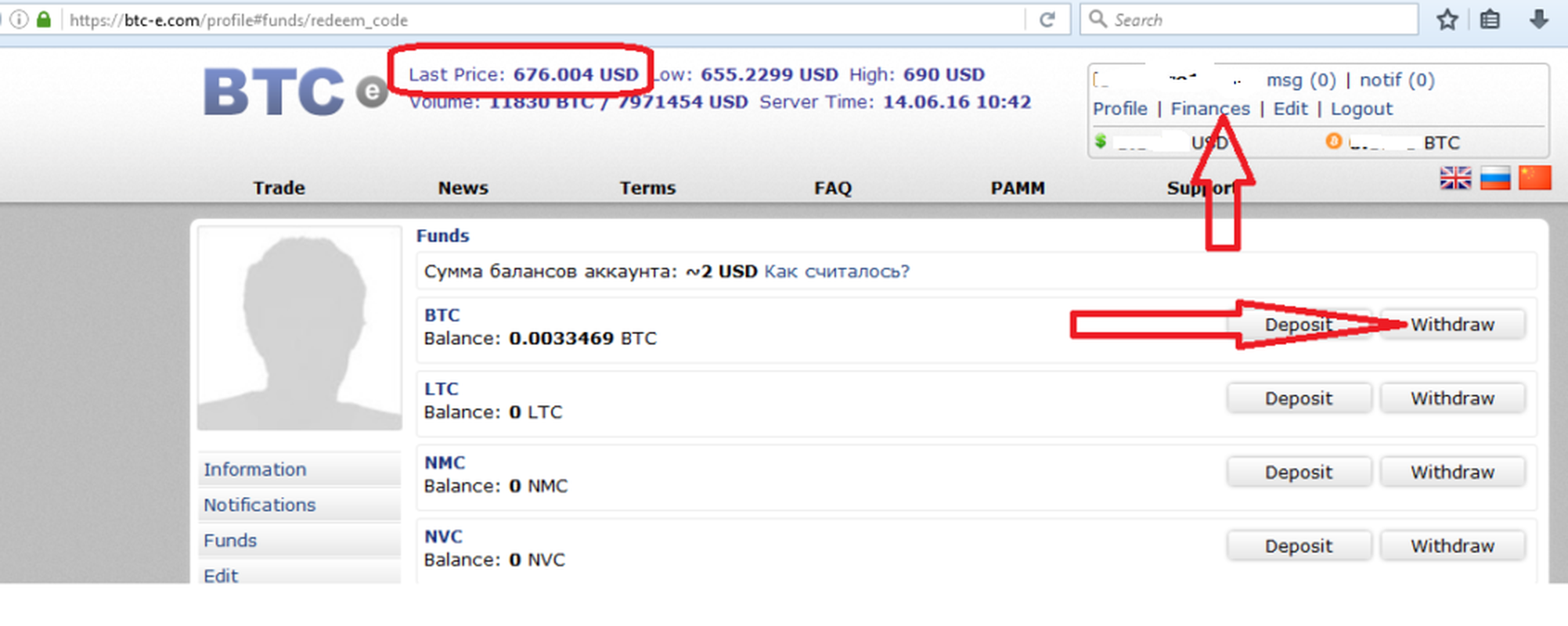The width and height of the screenshot is (1568, 626).
Task: Click the LTC currency heading
Action: tap(441, 388)
